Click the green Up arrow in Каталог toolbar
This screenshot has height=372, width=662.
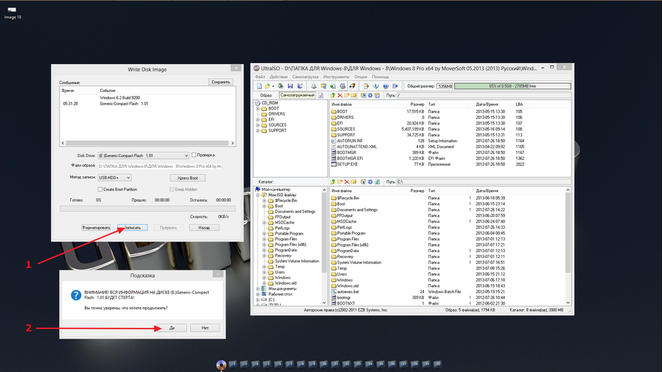coord(333,182)
